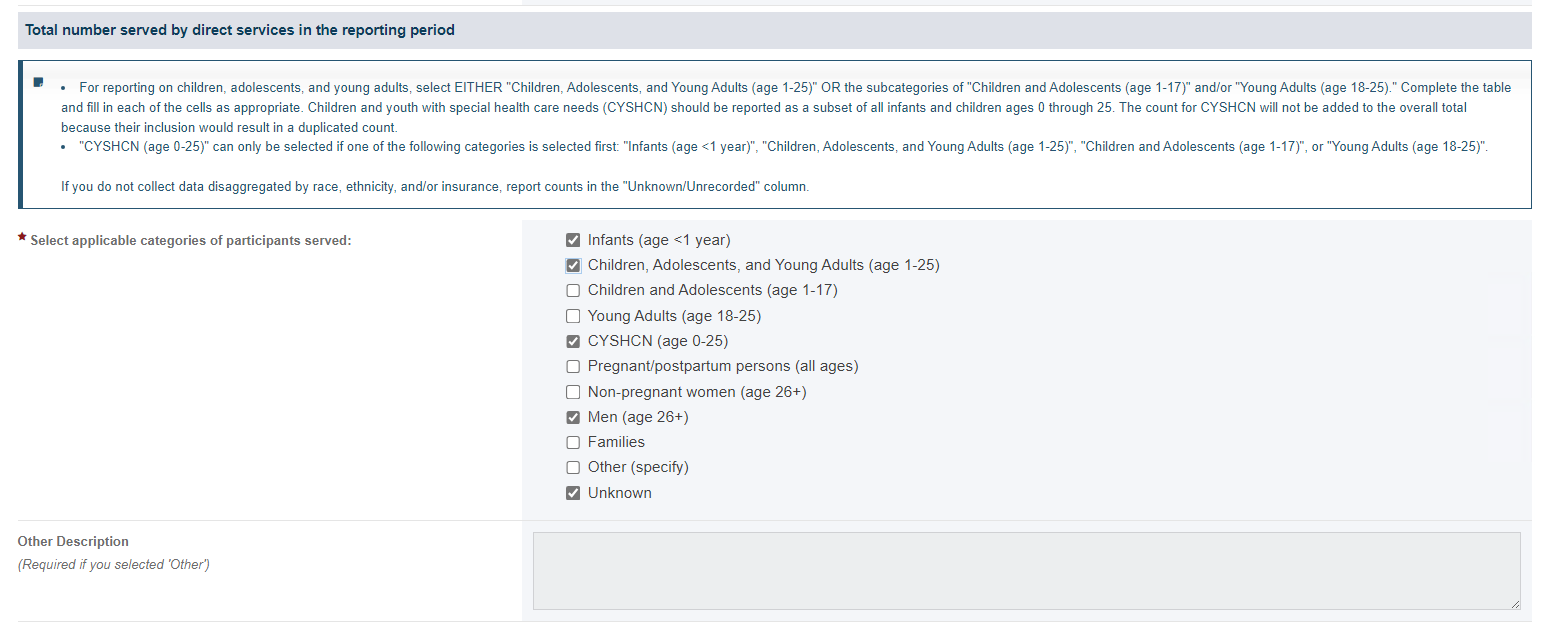Uncheck Children, Adolescents, and Young Adults checkbox
The width and height of the screenshot is (1543, 632).
[573, 266]
